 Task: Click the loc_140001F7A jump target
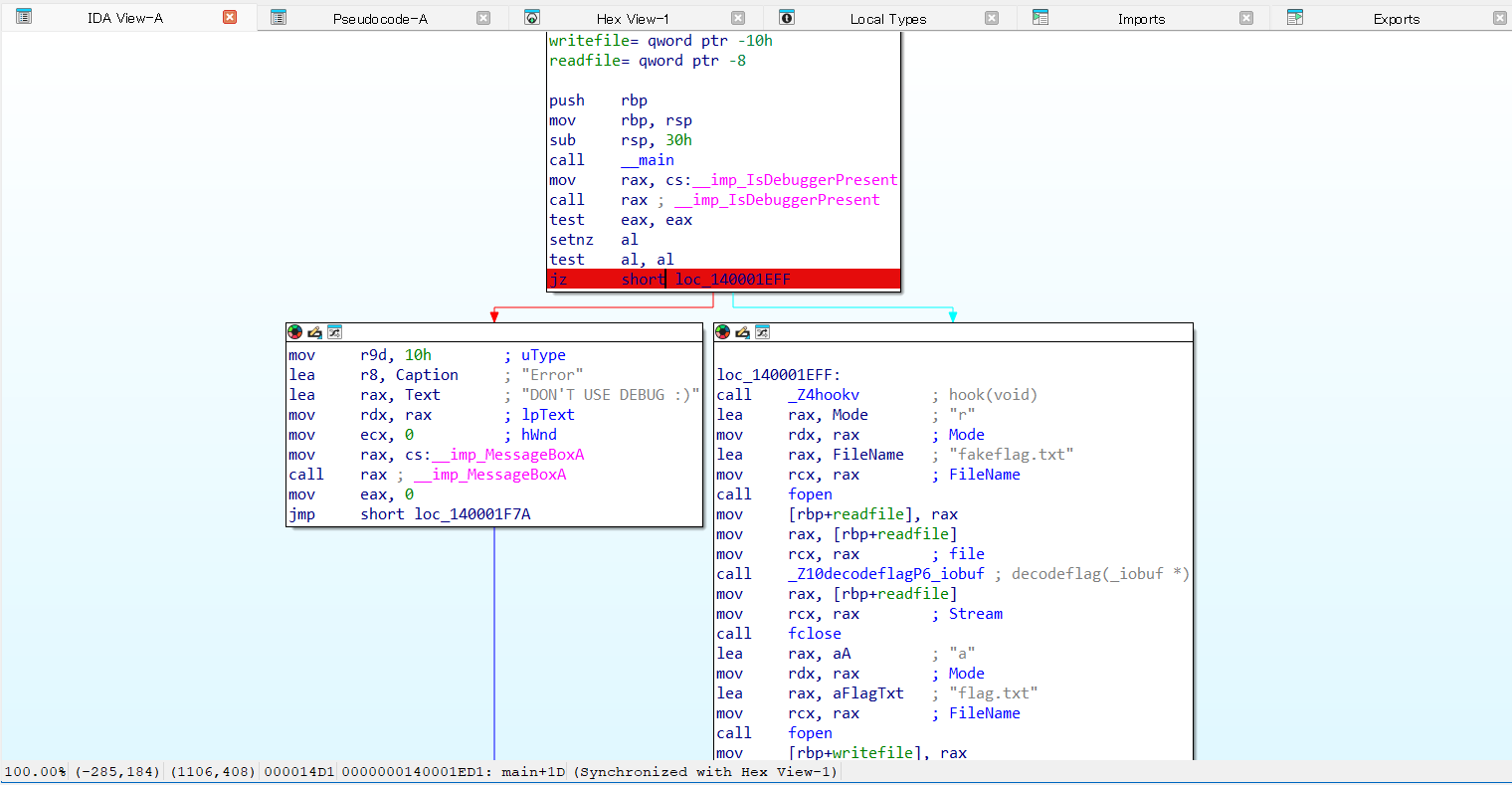pyautogui.click(x=472, y=514)
